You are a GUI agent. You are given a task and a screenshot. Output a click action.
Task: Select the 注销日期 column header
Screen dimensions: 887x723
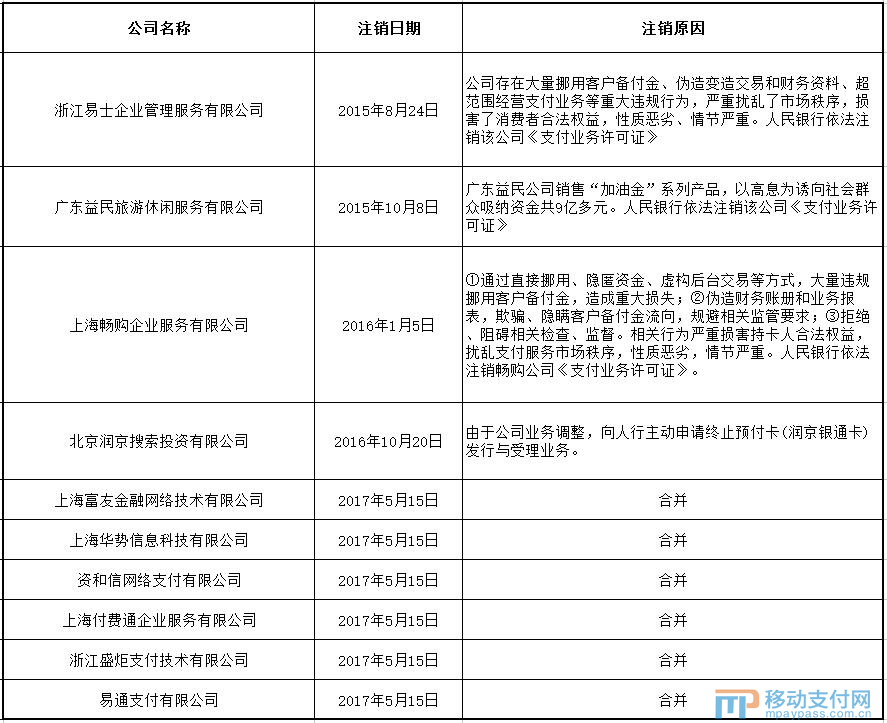pos(389,28)
